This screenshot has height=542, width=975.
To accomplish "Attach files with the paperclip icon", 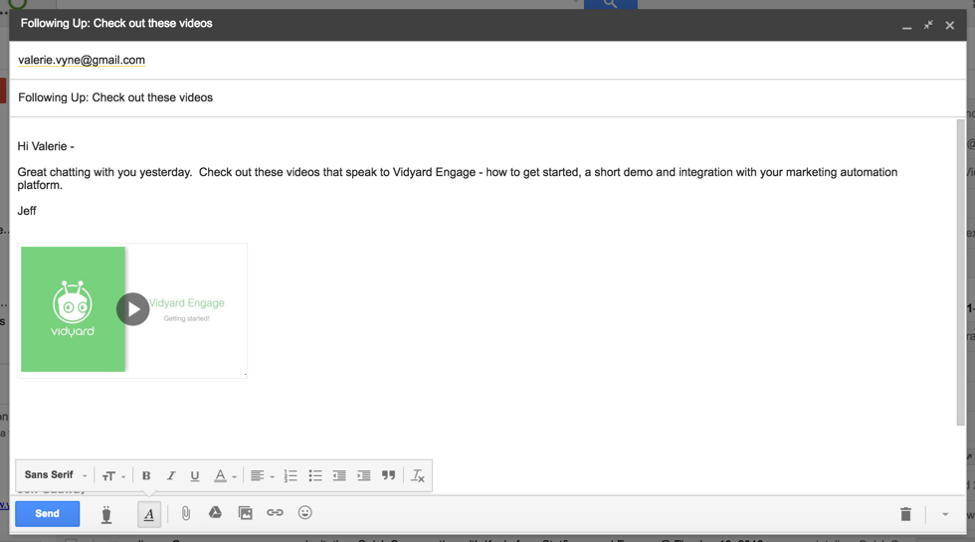I will point(185,513).
